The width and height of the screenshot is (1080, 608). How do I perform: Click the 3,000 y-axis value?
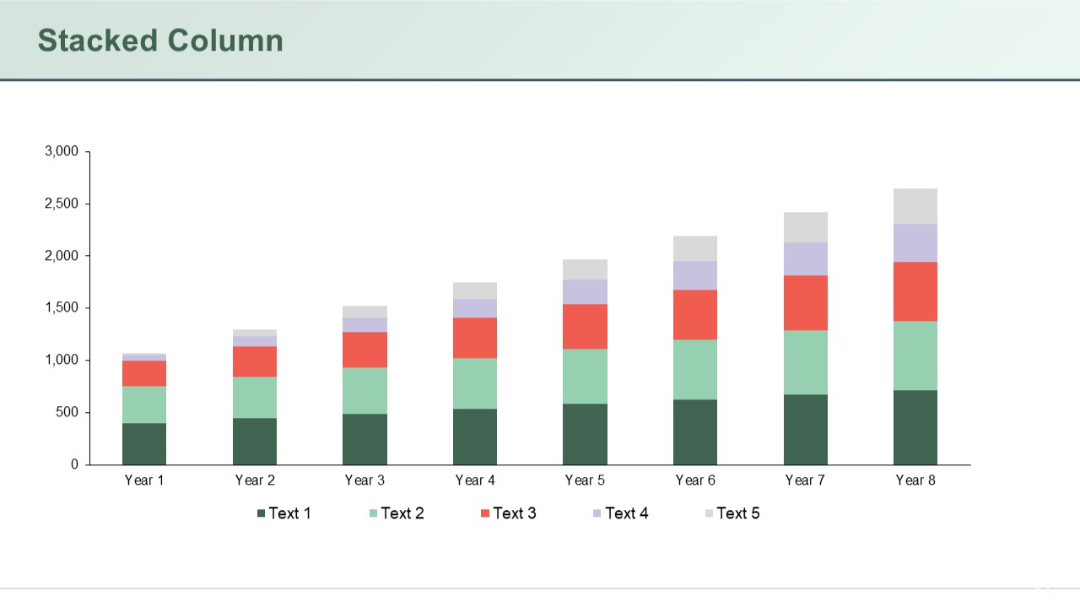62,151
